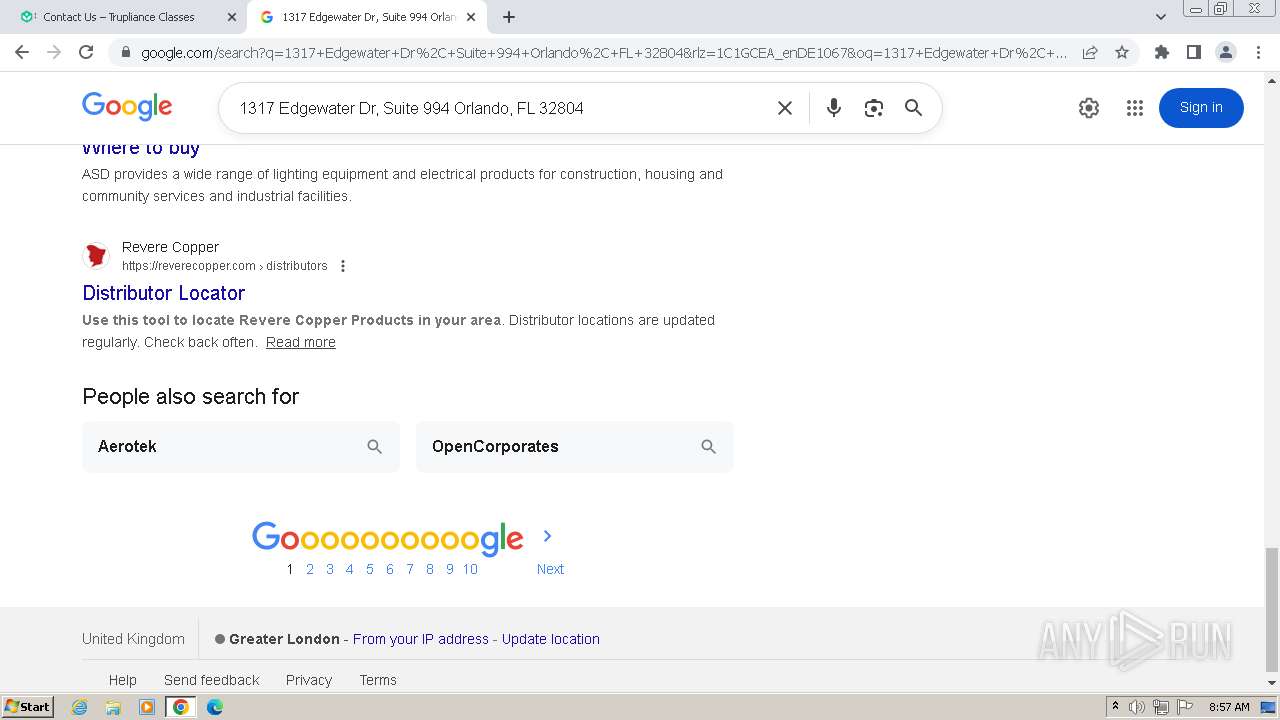Open Send feedback footer link
The height and width of the screenshot is (720, 1280).
(x=212, y=680)
